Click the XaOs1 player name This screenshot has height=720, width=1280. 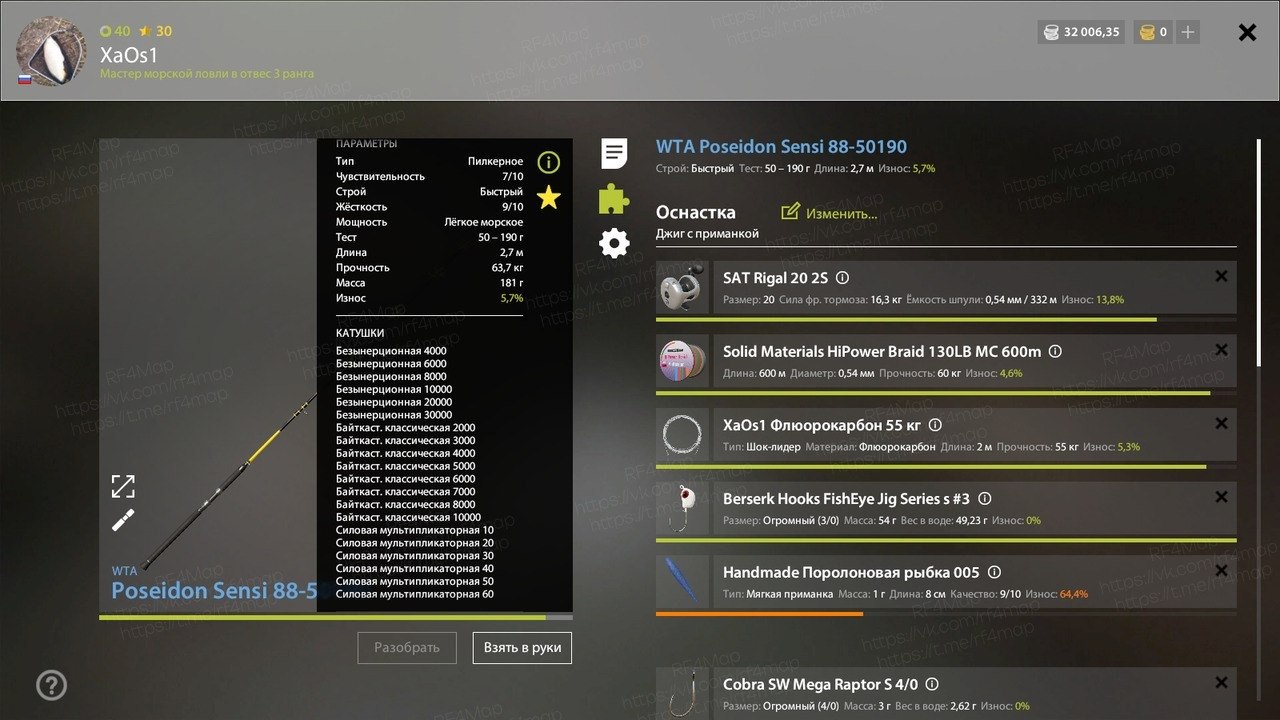(129, 55)
